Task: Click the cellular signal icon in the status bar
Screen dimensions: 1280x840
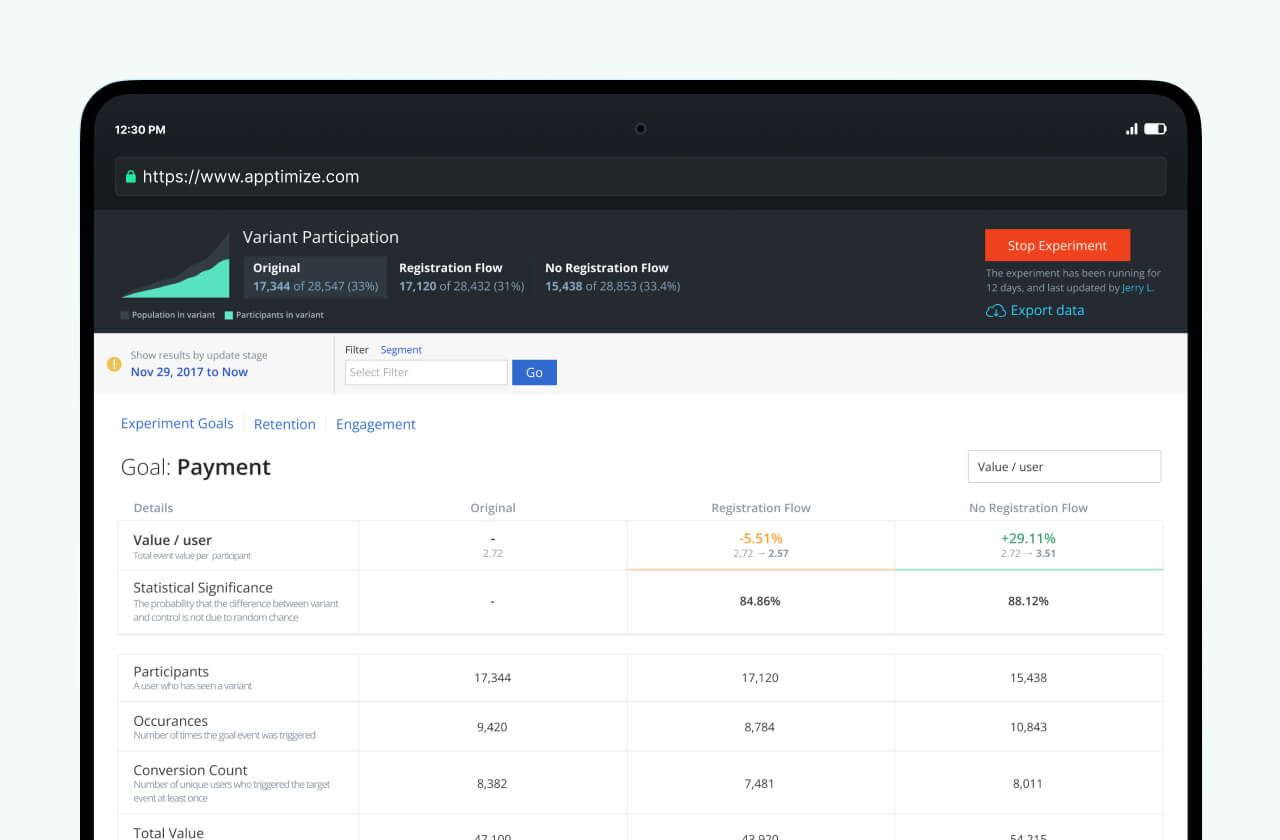Action: [1134, 128]
